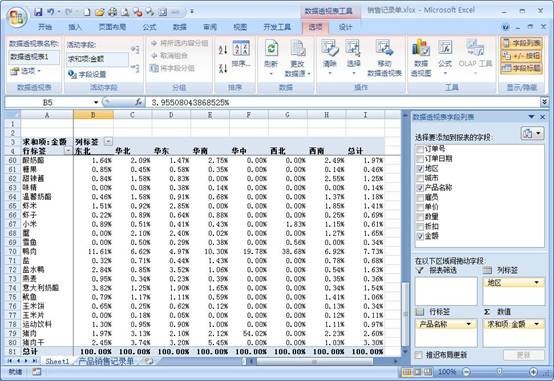The height and width of the screenshot is (381, 554).
Task: Open the Name Box dropdown arrow
Action: [96, 102]
